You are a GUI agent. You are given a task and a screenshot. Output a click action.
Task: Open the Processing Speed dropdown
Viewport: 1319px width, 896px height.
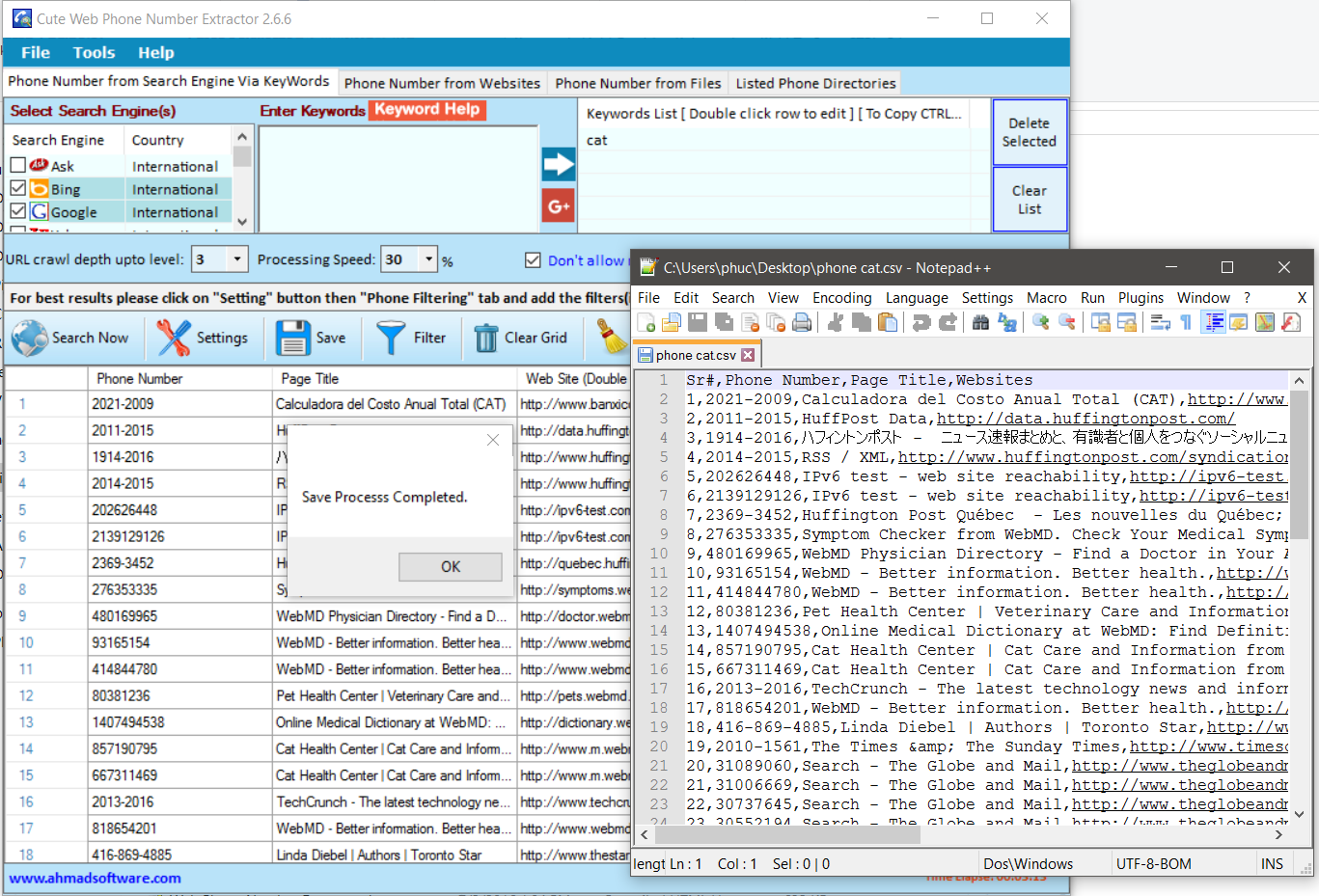click(428, 258)
